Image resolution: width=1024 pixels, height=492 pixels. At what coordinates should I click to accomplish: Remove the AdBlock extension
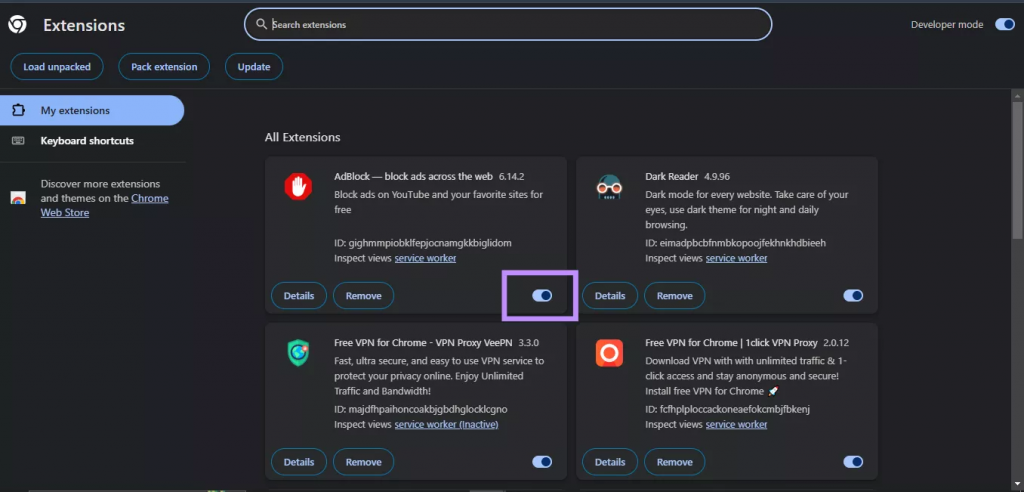(364, 295)
